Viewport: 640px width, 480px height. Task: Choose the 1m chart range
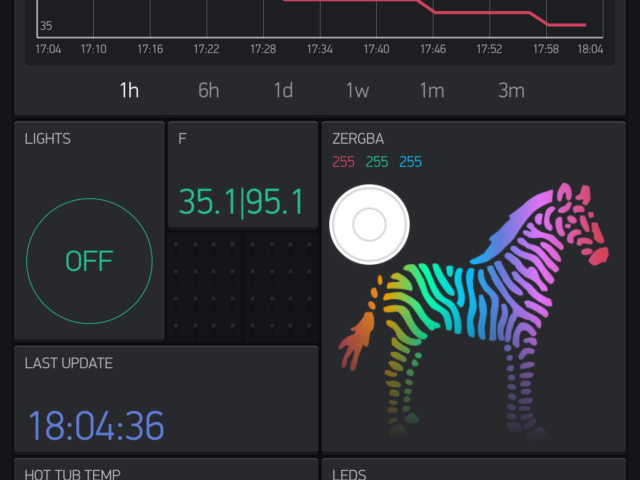click(x=432, y=90)
